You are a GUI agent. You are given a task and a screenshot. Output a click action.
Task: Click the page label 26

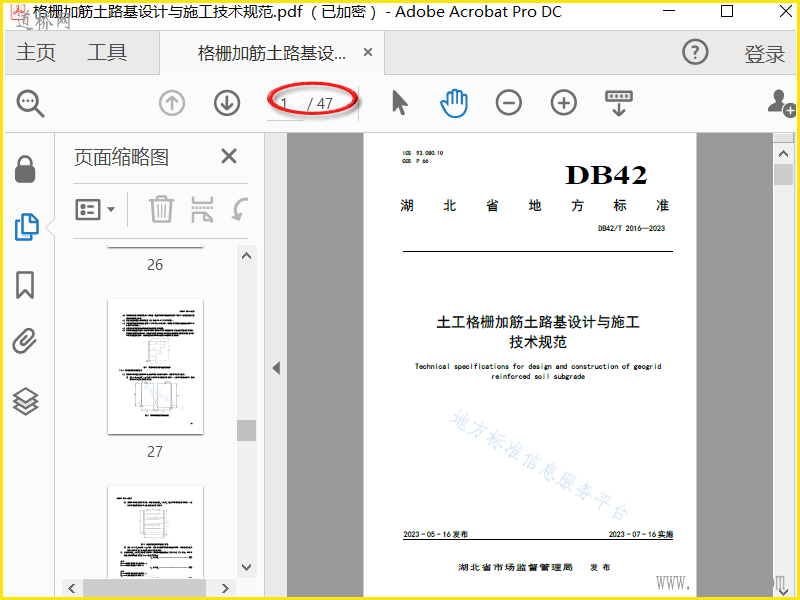pyautogui.click(x=155, y=265)
